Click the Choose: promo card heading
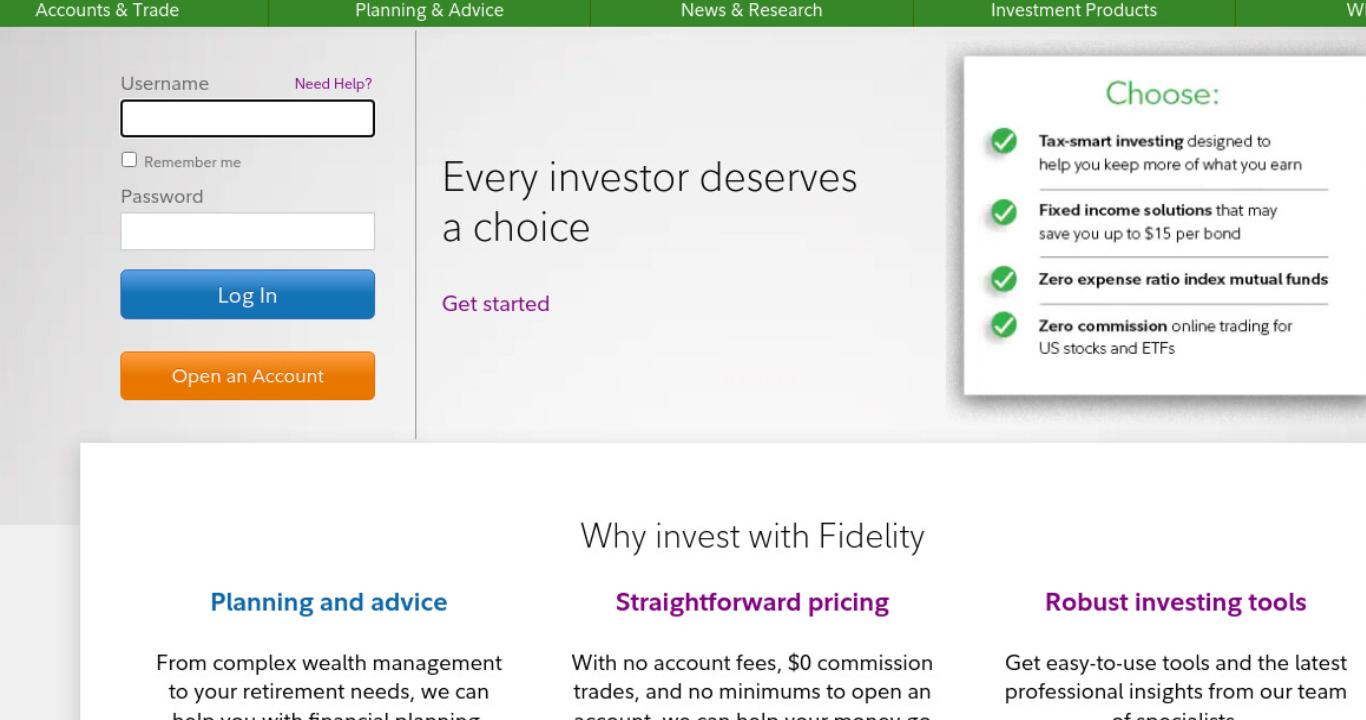 coord(1162,94)
